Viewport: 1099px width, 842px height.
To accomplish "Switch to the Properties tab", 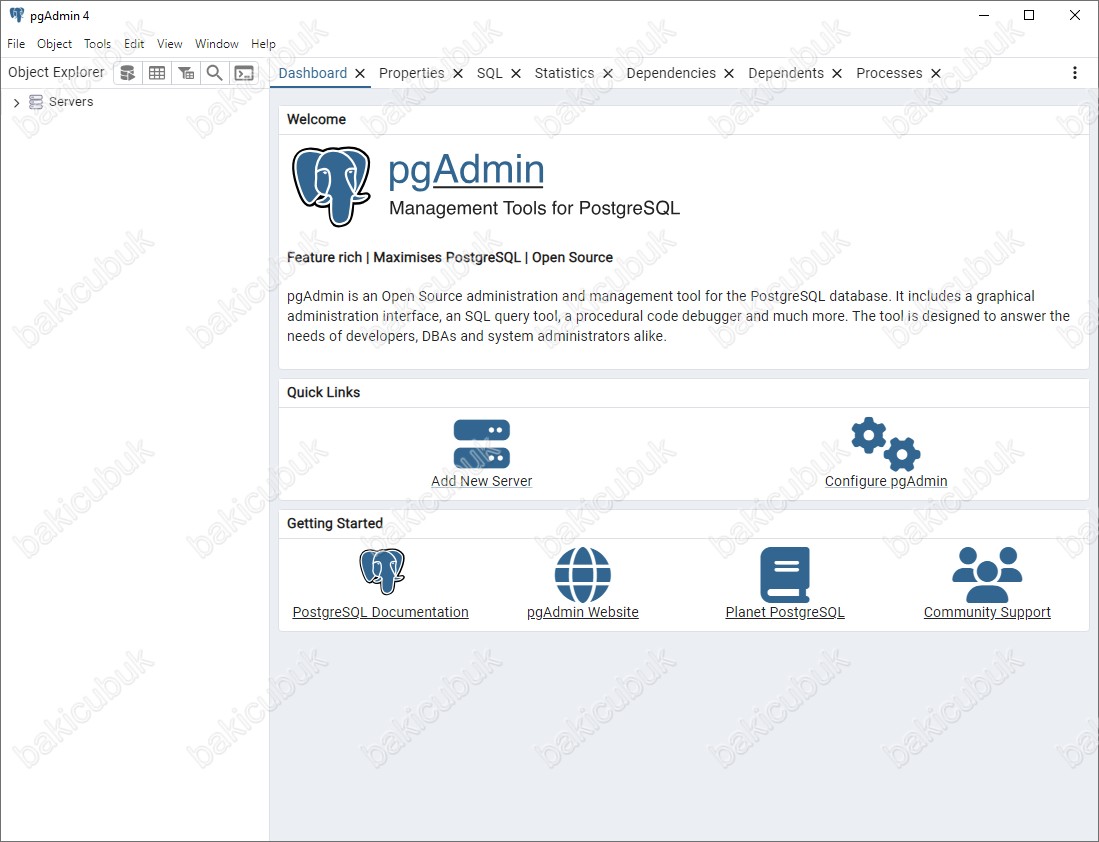I will 411,73.
